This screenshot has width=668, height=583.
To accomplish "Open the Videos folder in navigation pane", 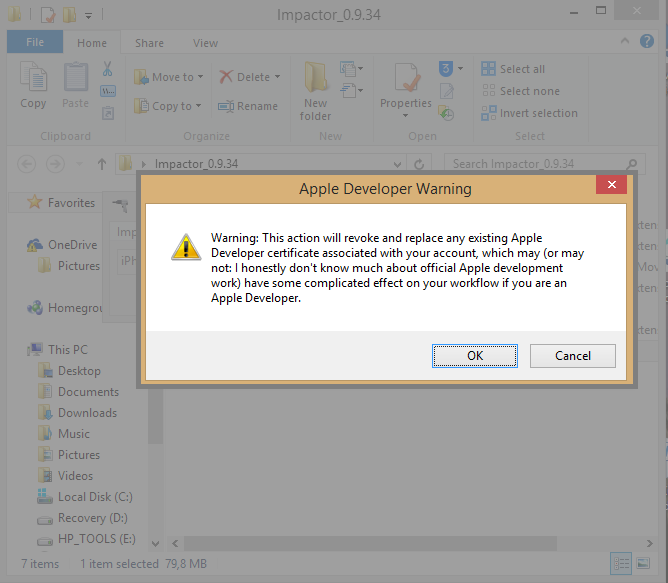I will coord(65,476).
